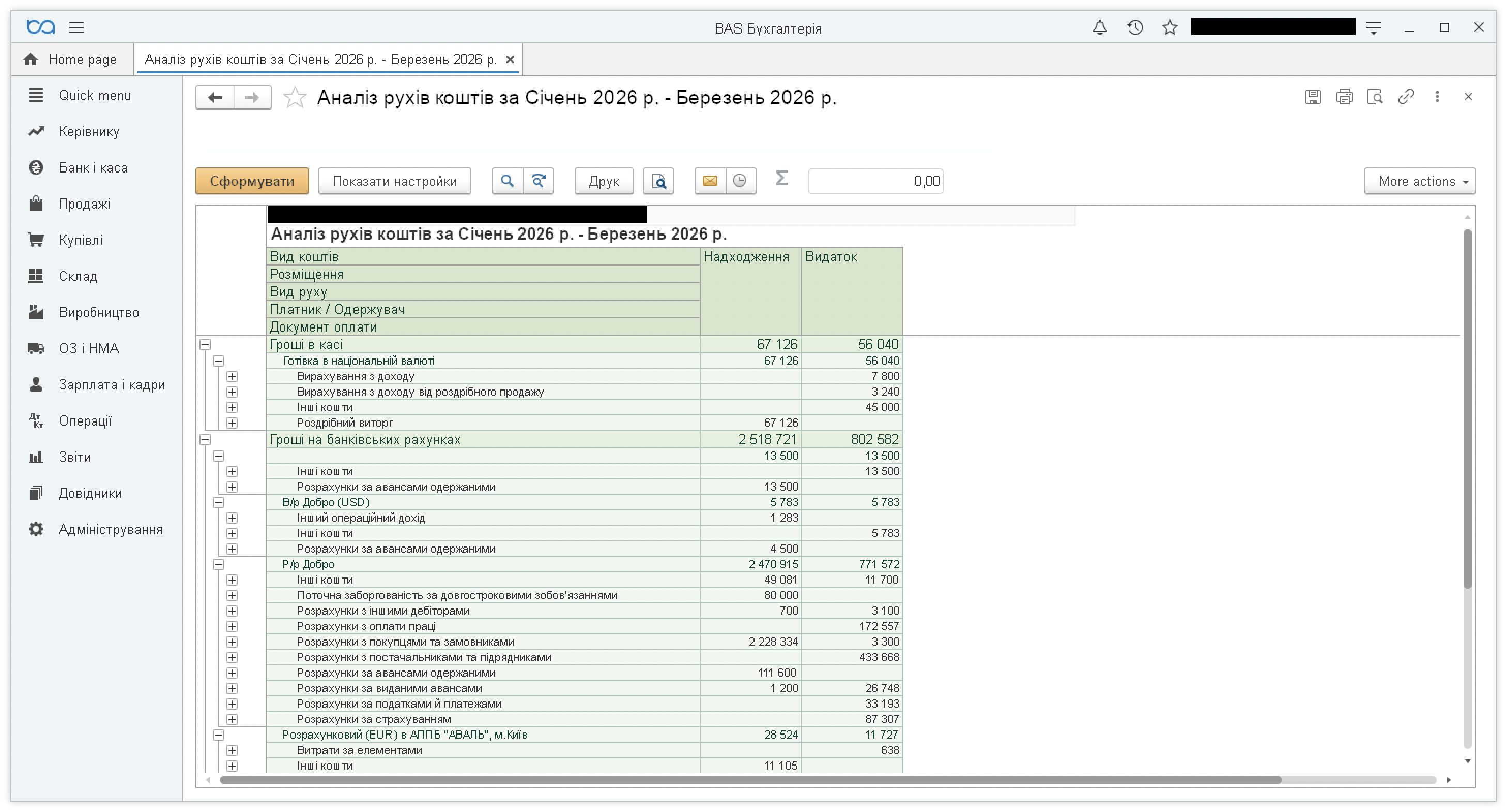Close the Аналіз рухів коштів tab
1507x812 pixels.
click(510, 59)
